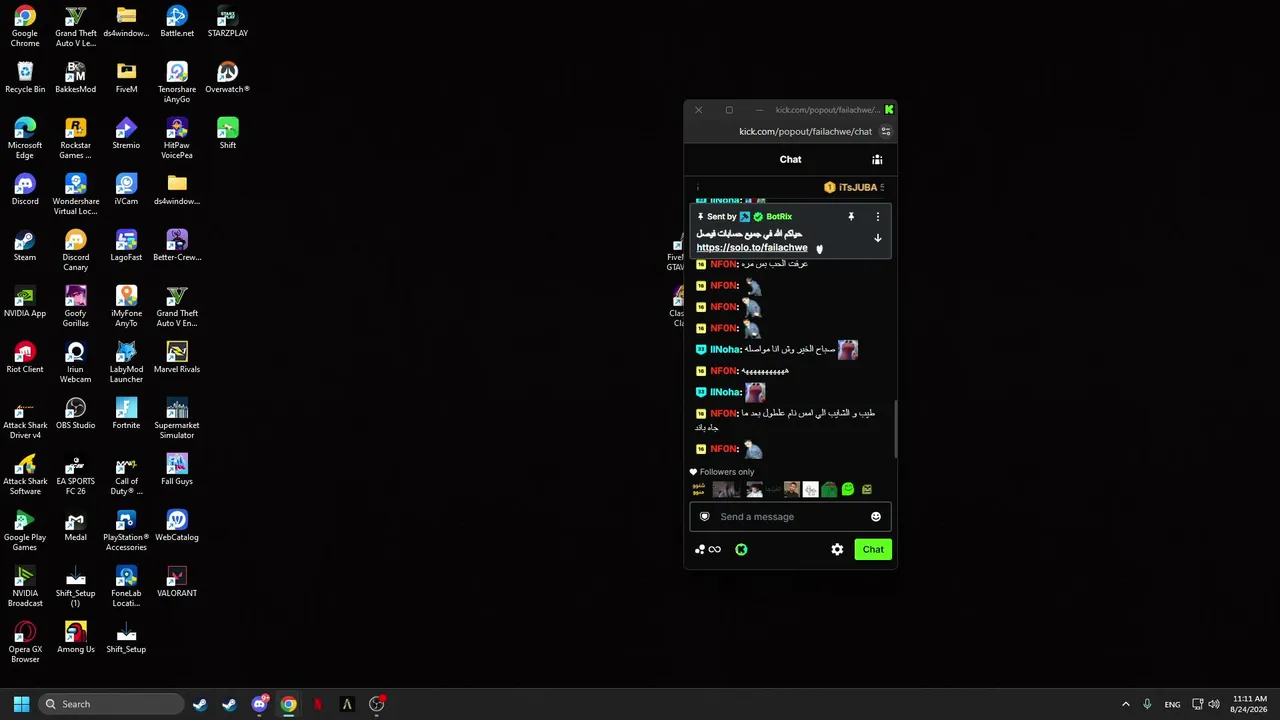Open Stremio desktop shortcut

pyautogui.click(x=126, y=134)
